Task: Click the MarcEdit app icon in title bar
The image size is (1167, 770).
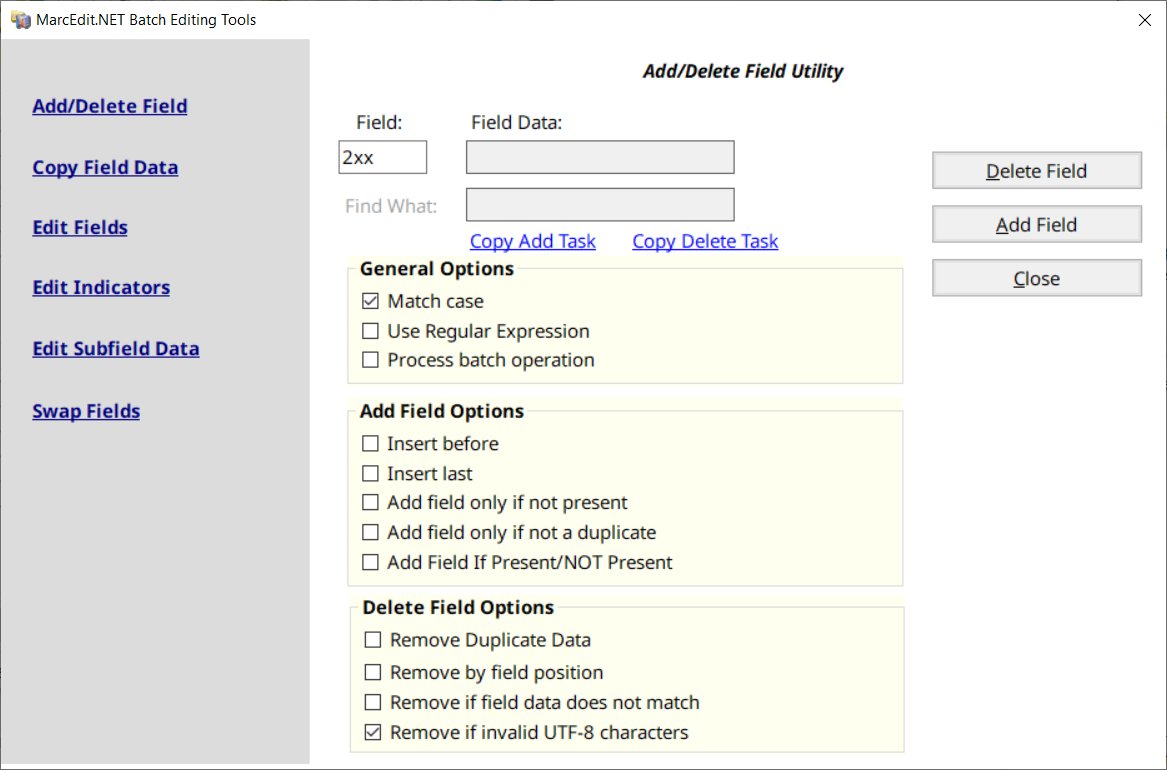Action: (x=21, y=20)
